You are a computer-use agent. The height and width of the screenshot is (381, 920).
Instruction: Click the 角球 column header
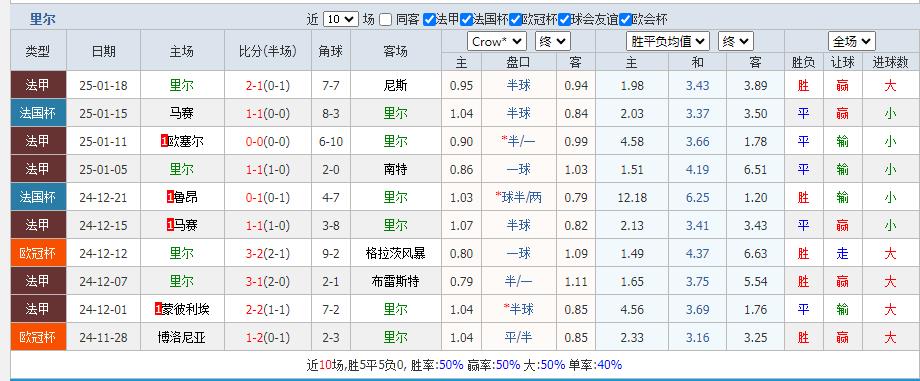(x=331, y=51)
